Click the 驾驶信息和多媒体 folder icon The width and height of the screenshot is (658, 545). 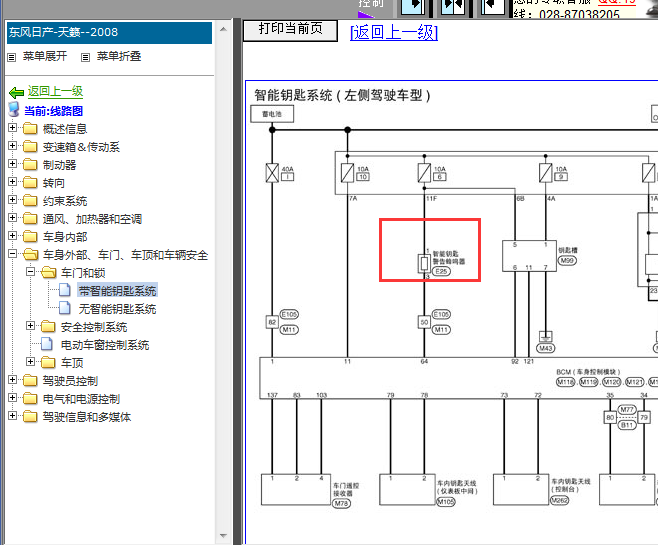30,417
